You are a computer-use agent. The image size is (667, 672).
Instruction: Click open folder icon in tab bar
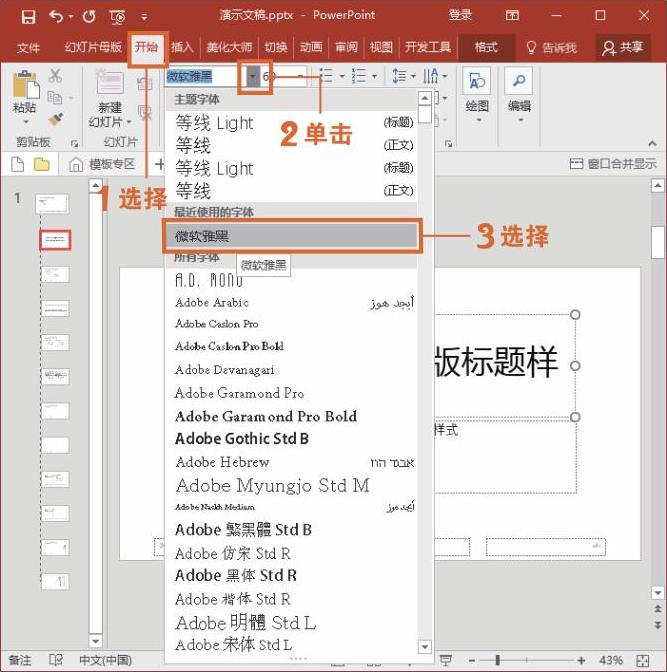pyautogui.click(x=42, y=164)
